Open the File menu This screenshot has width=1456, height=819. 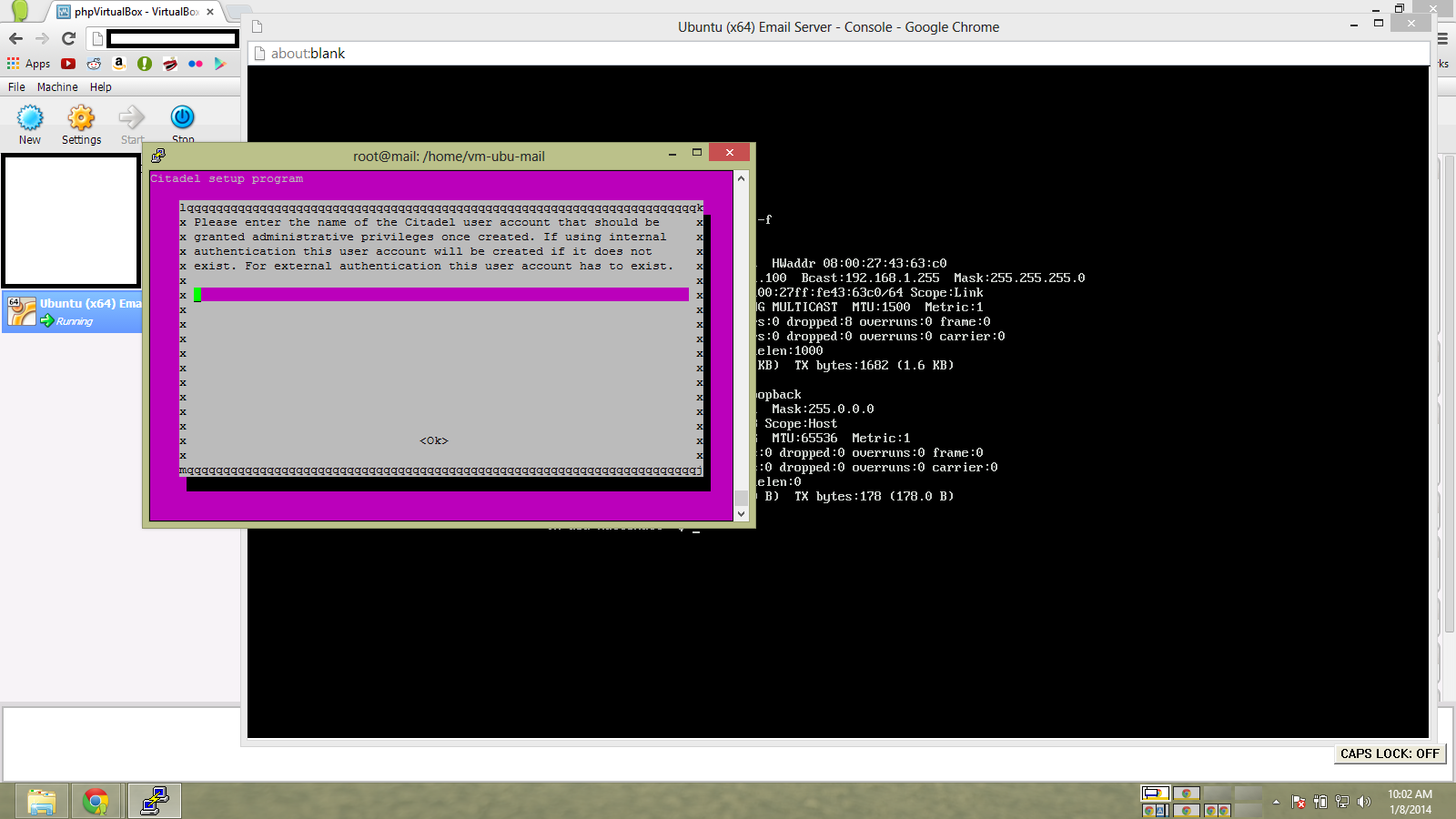click(x=16, y=87)
